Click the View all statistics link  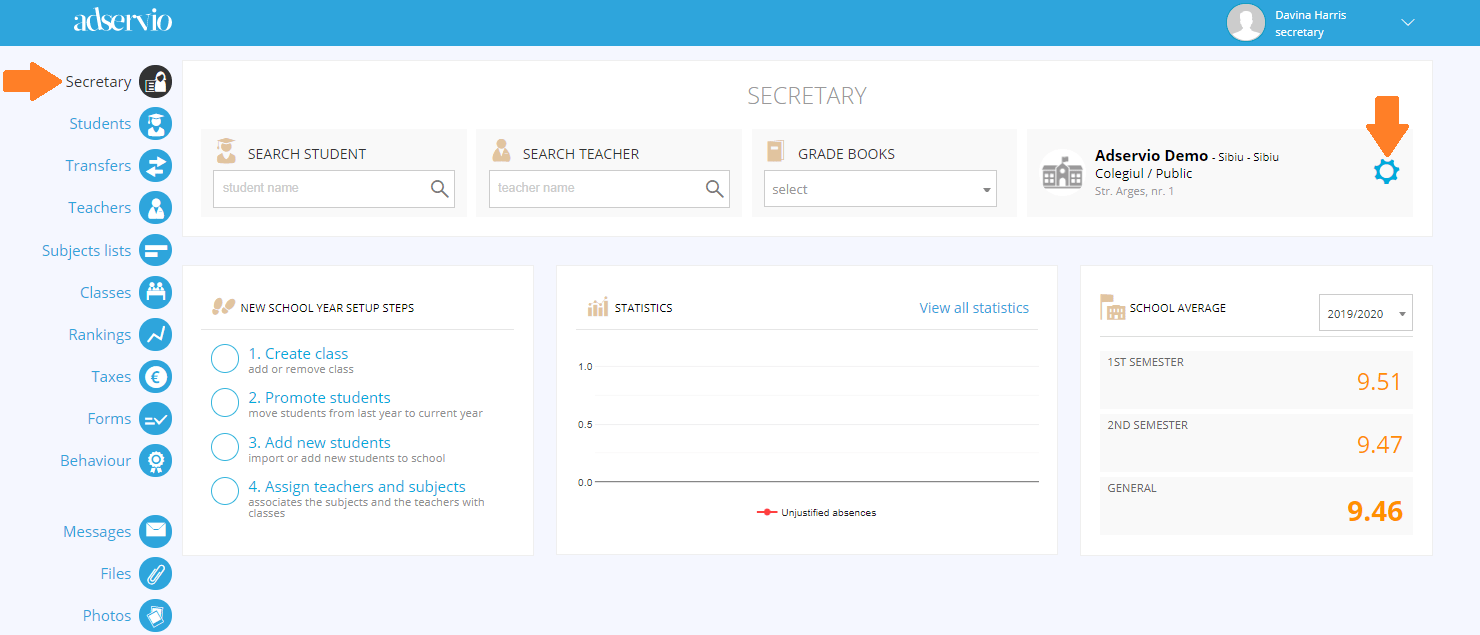974,308
